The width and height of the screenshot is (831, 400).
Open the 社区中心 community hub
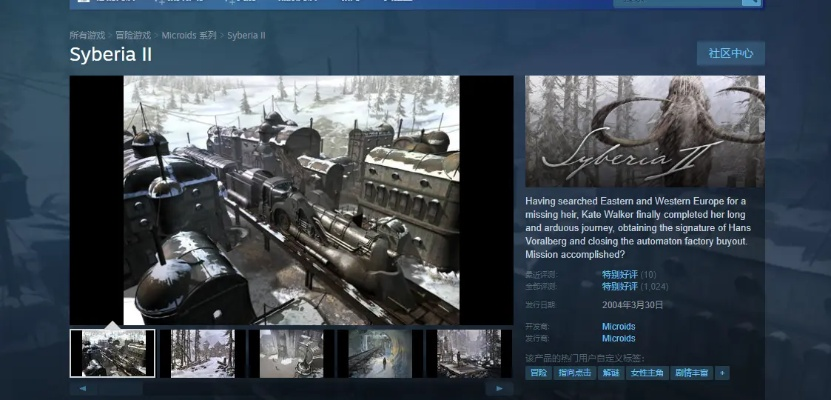point(730,53)
